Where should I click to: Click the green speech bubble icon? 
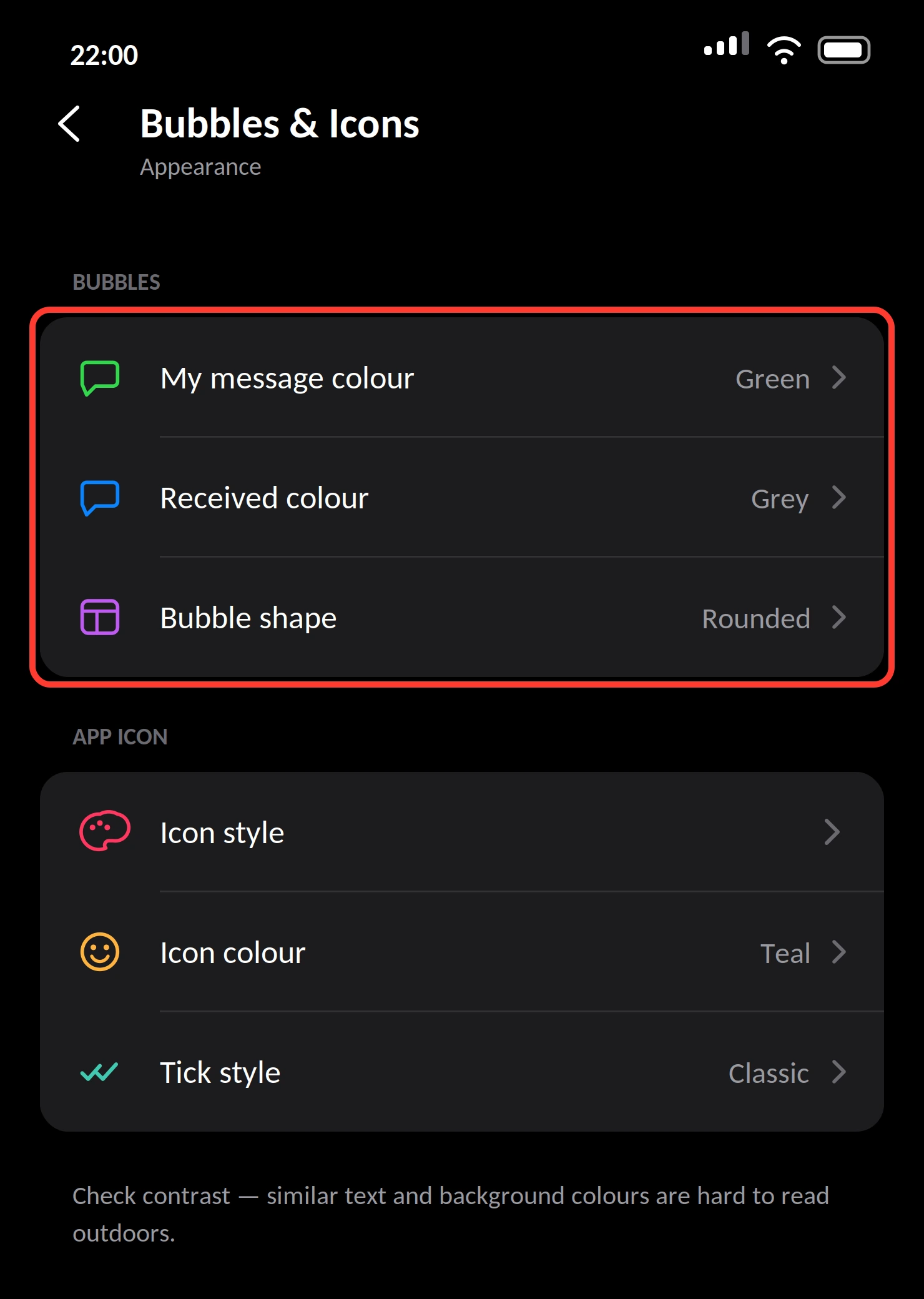[100, 378]
